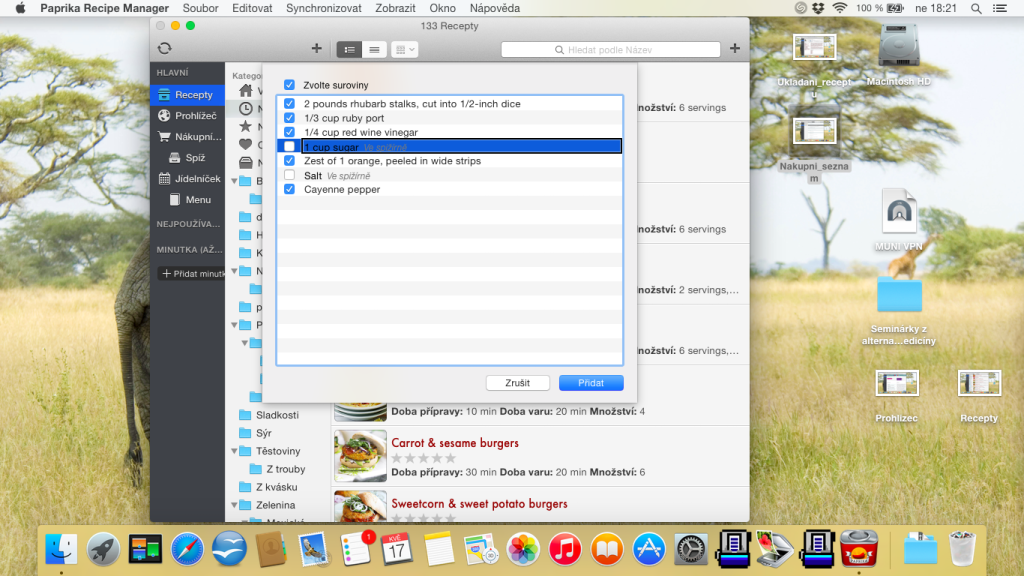Click the Hledat podle Název search field
The height and width of the screenshot is (576, 1024).
(x=611, y=50)
